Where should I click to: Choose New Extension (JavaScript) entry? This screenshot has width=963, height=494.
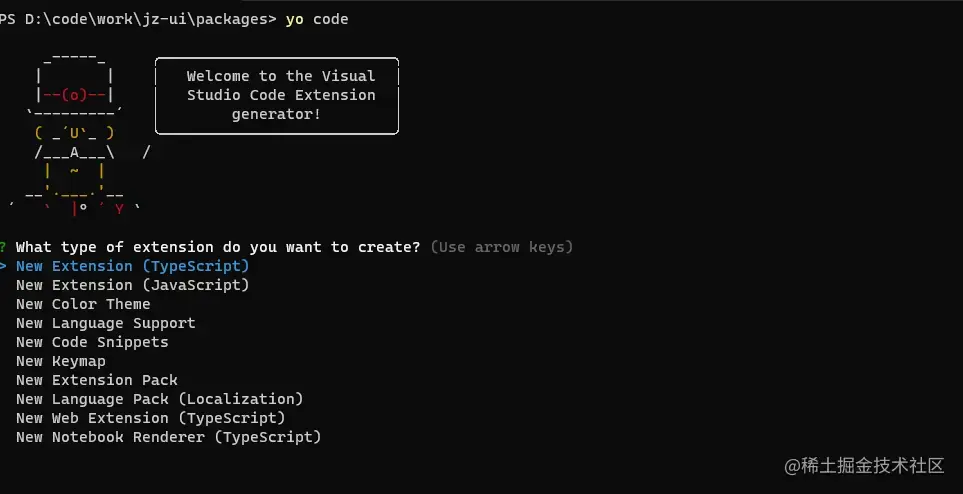click(132, 285)
